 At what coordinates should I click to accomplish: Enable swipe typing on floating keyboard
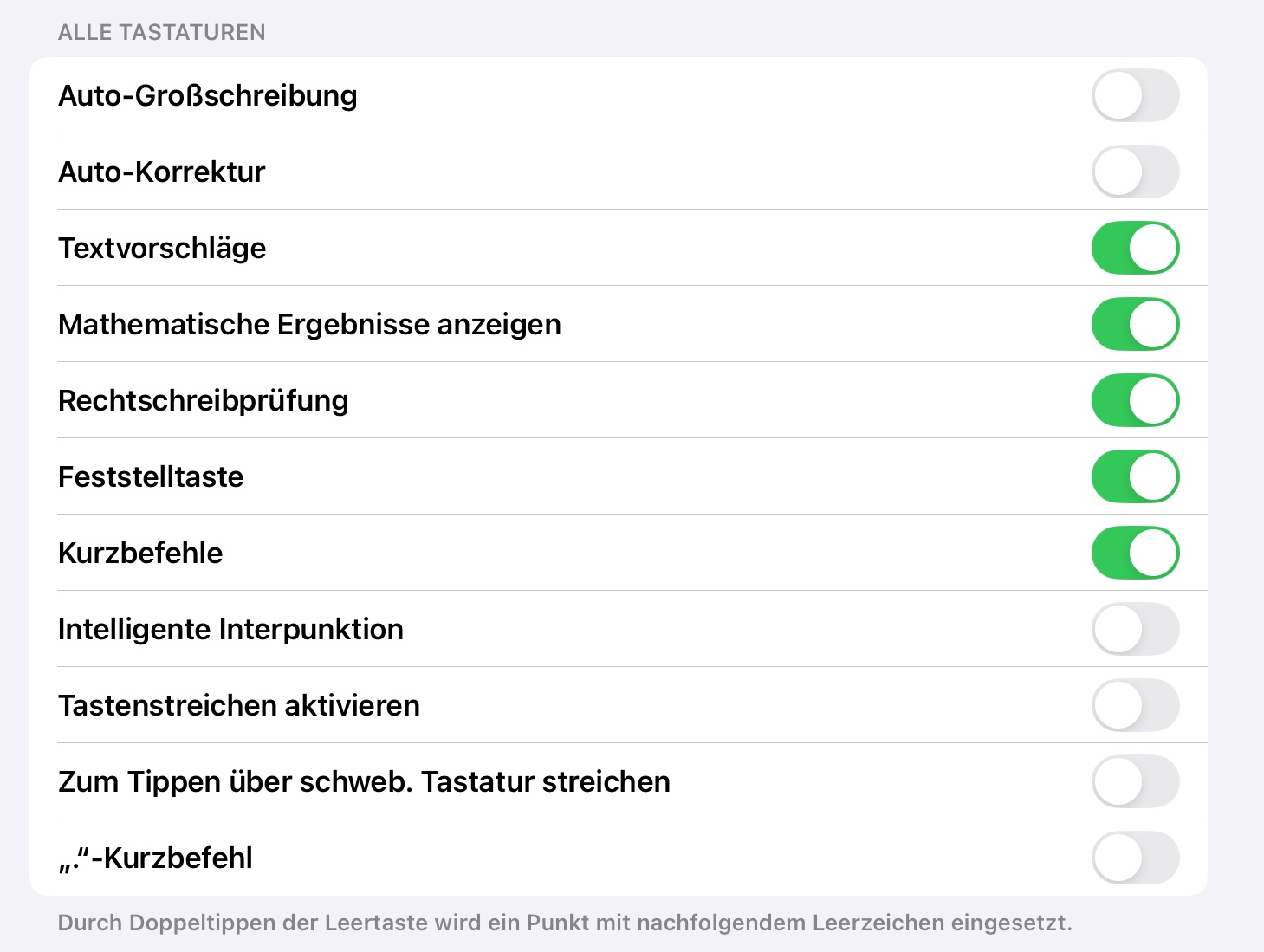[x=1135, y=781]
